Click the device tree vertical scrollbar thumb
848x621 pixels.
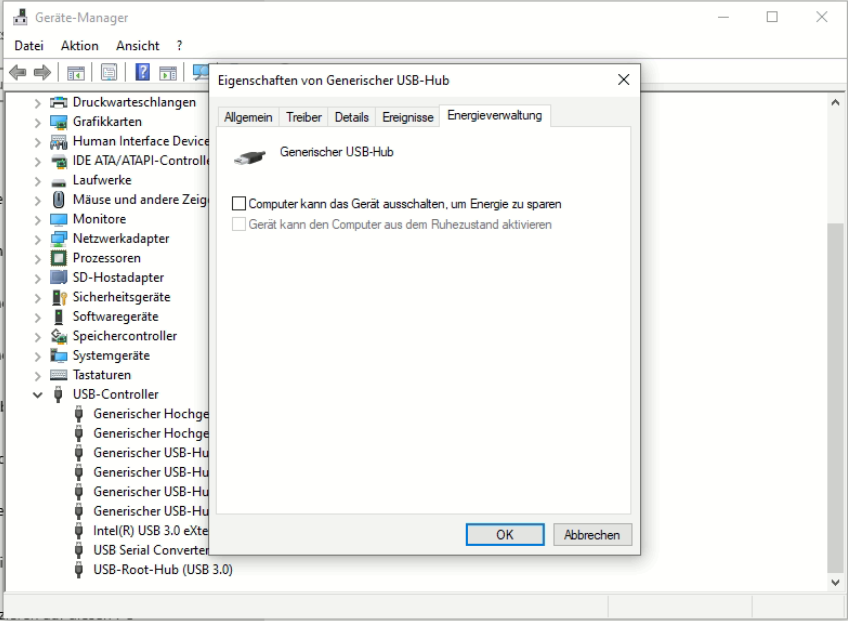(x=836, y=397)
